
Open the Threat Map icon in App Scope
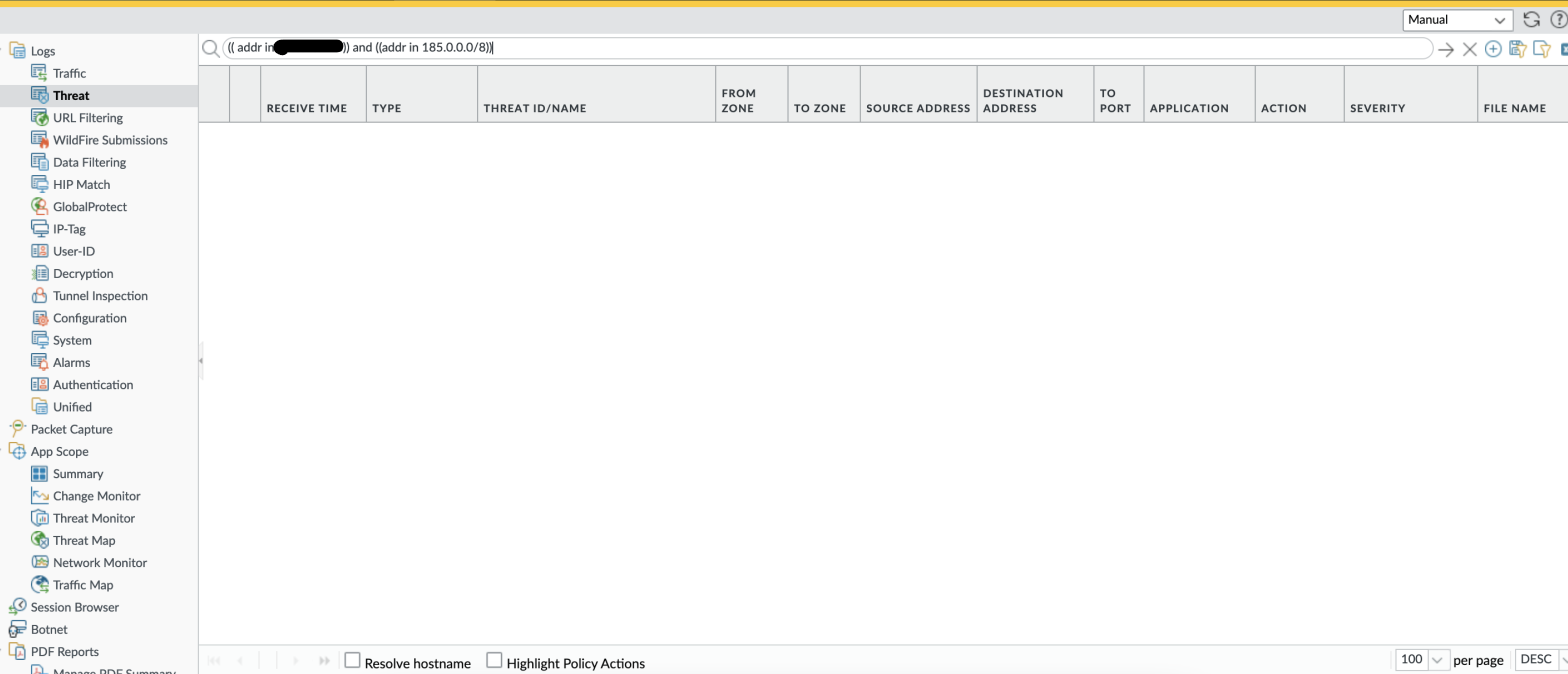point(40,540)
